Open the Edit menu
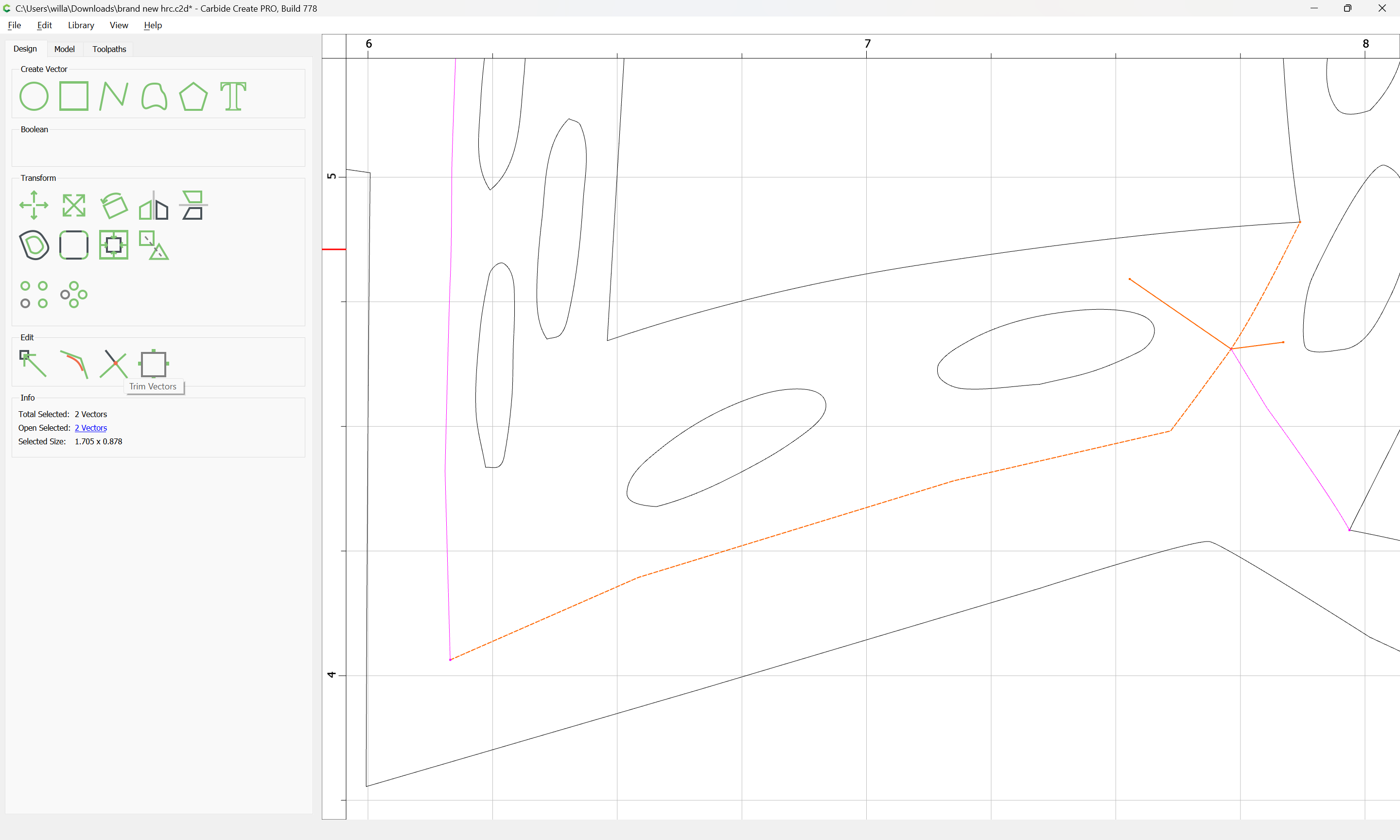 point(44,25)
